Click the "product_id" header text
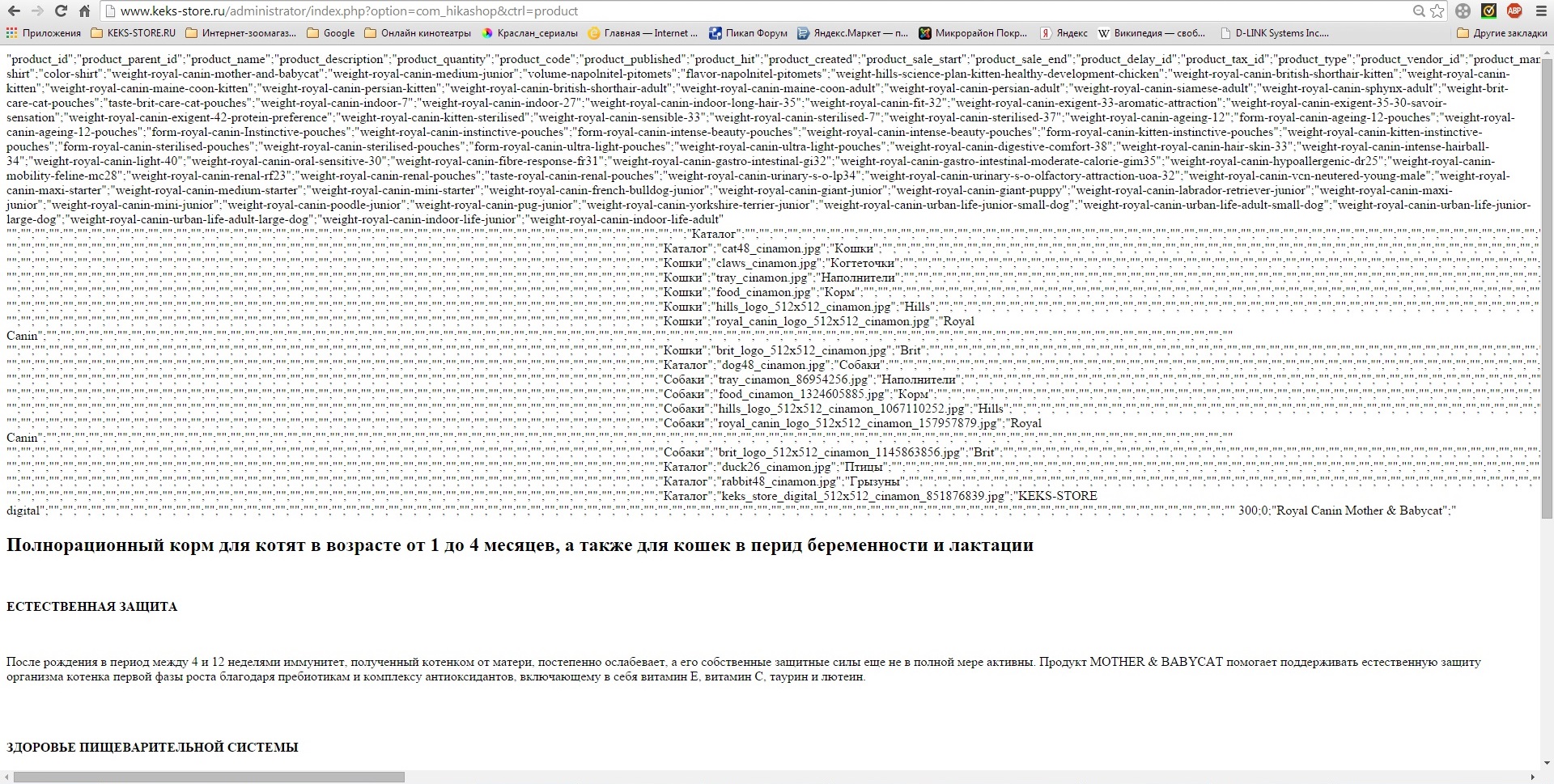1554x784 pixels. [x=40, y=59]
